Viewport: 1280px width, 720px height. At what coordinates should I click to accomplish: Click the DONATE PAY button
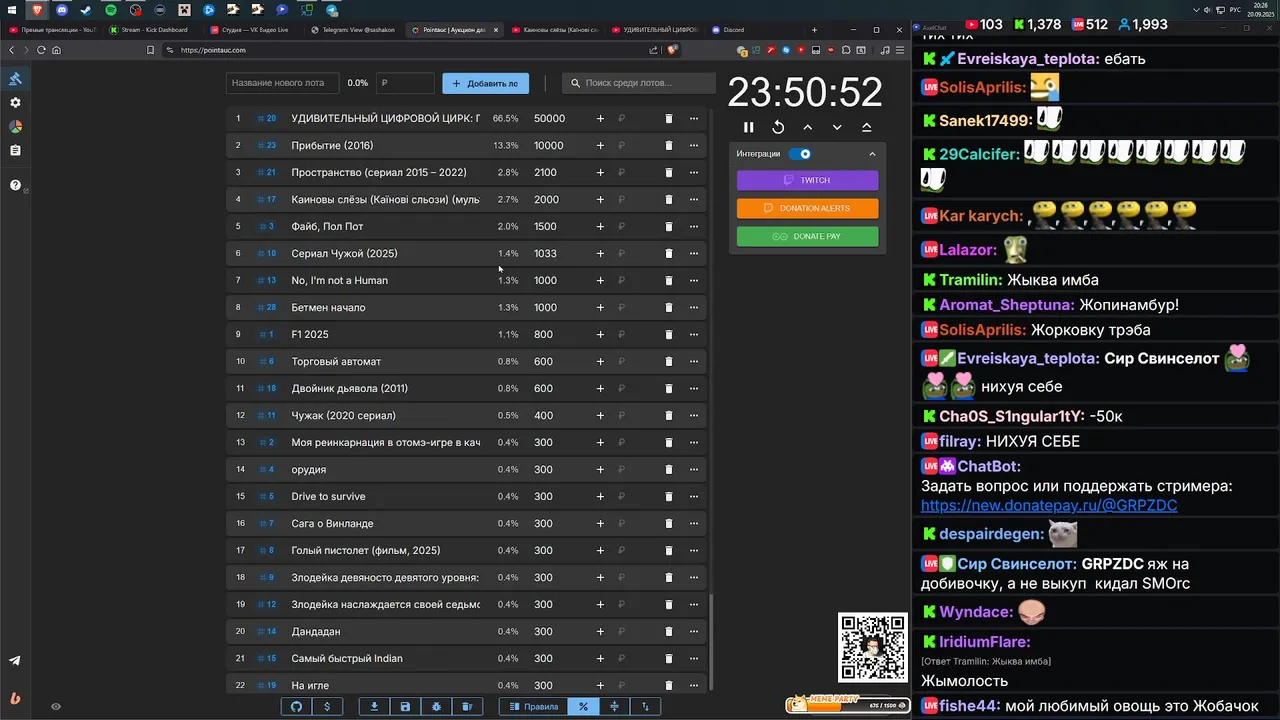tap(807, 236)
